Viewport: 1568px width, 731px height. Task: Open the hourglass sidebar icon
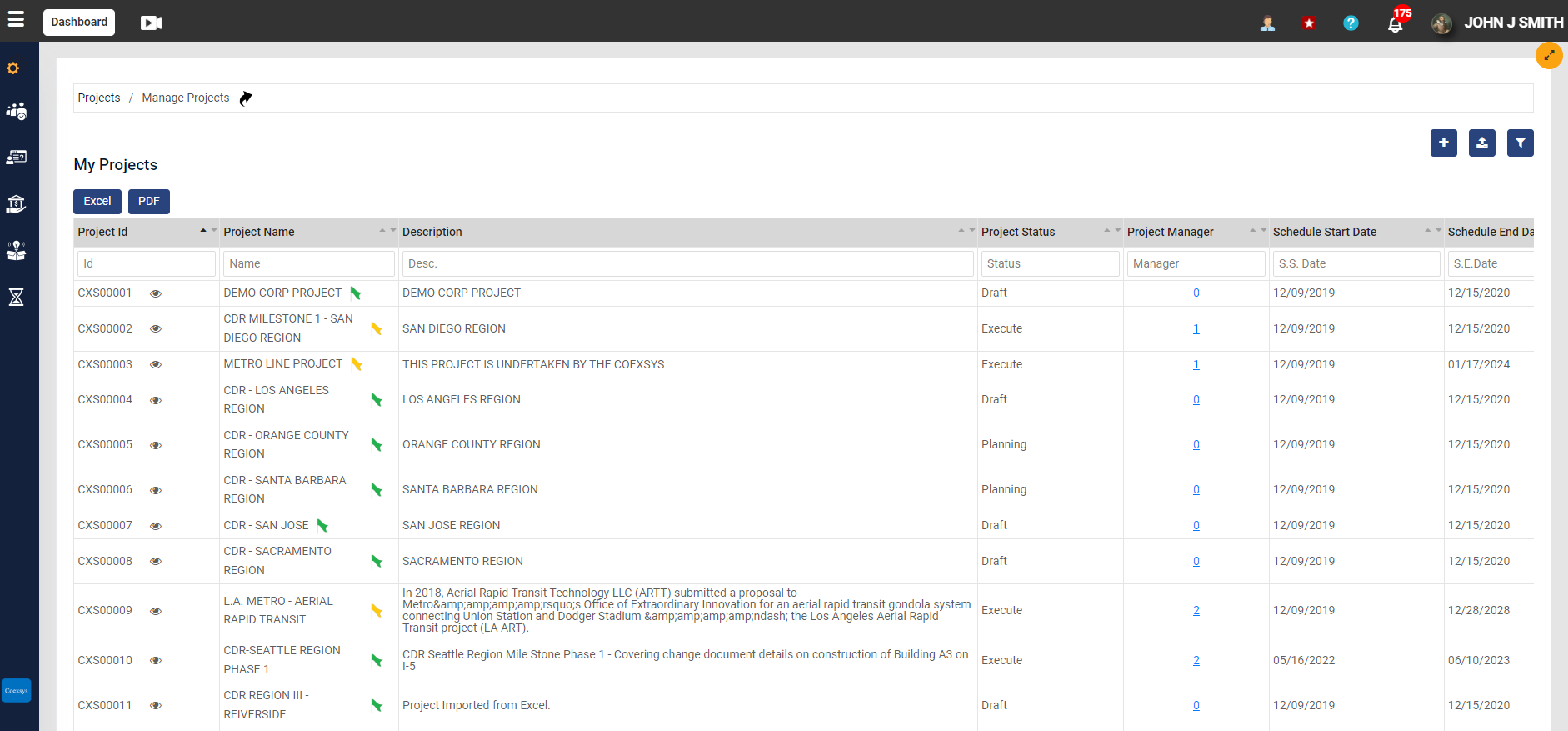pos(16,297)
